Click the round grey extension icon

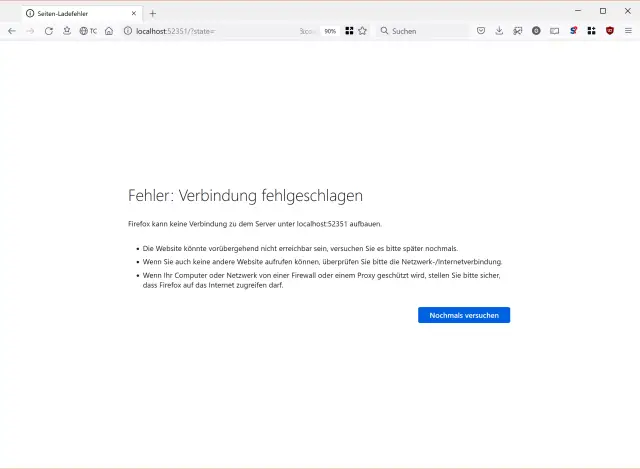tap(536, 31)
